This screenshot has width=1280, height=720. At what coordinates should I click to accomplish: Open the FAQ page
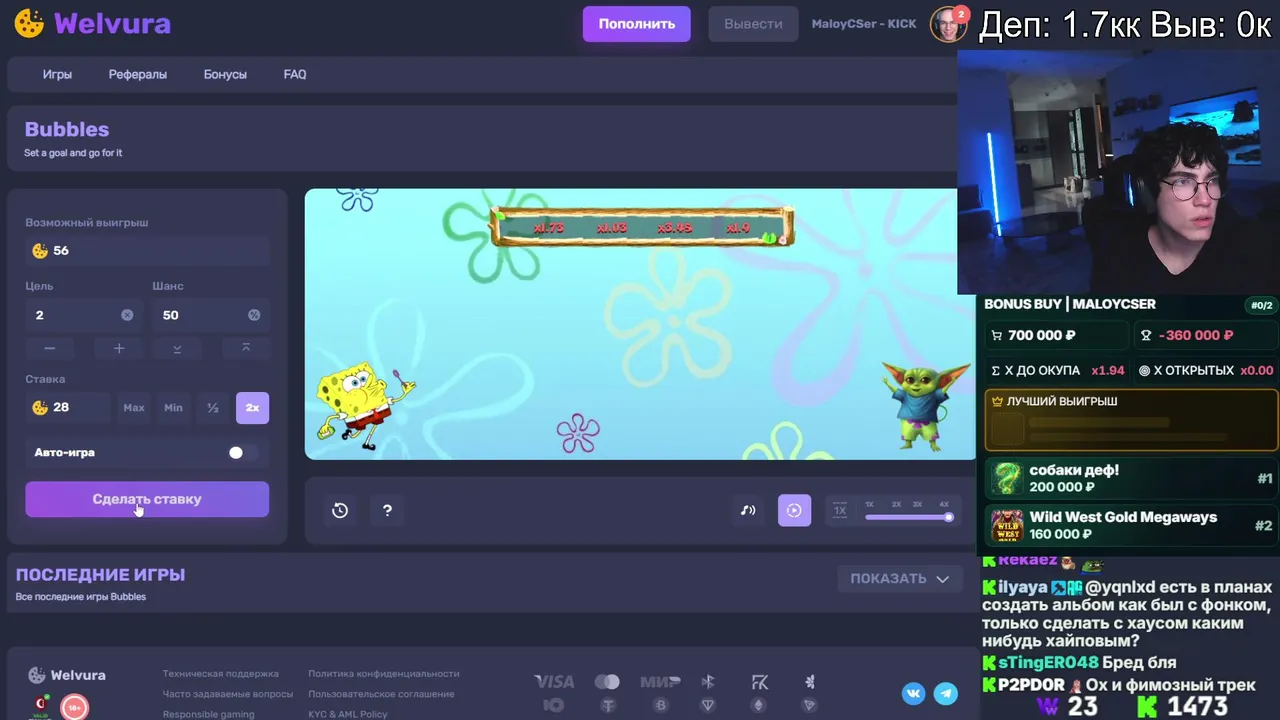[295, 74]
